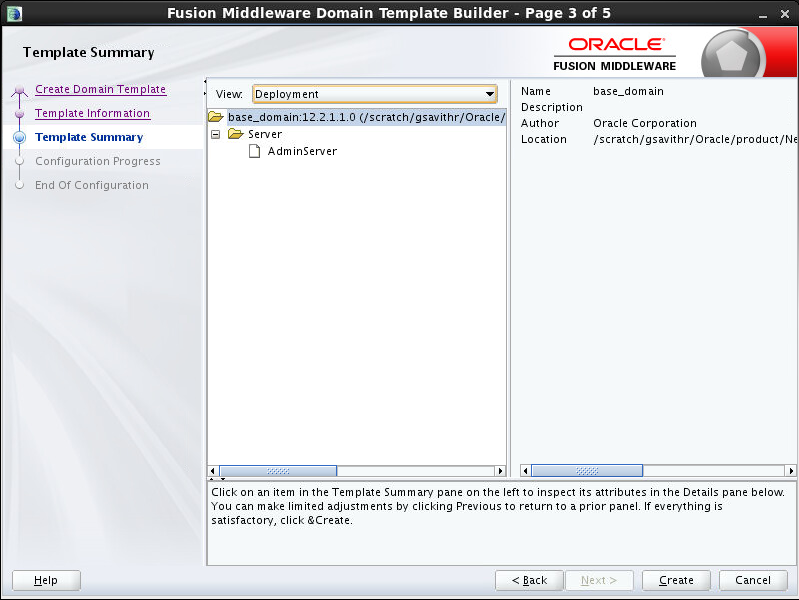This screenshot has height=600, width=799.
Task: Click the Oracle Corporation author value
Action: [645, 123]
